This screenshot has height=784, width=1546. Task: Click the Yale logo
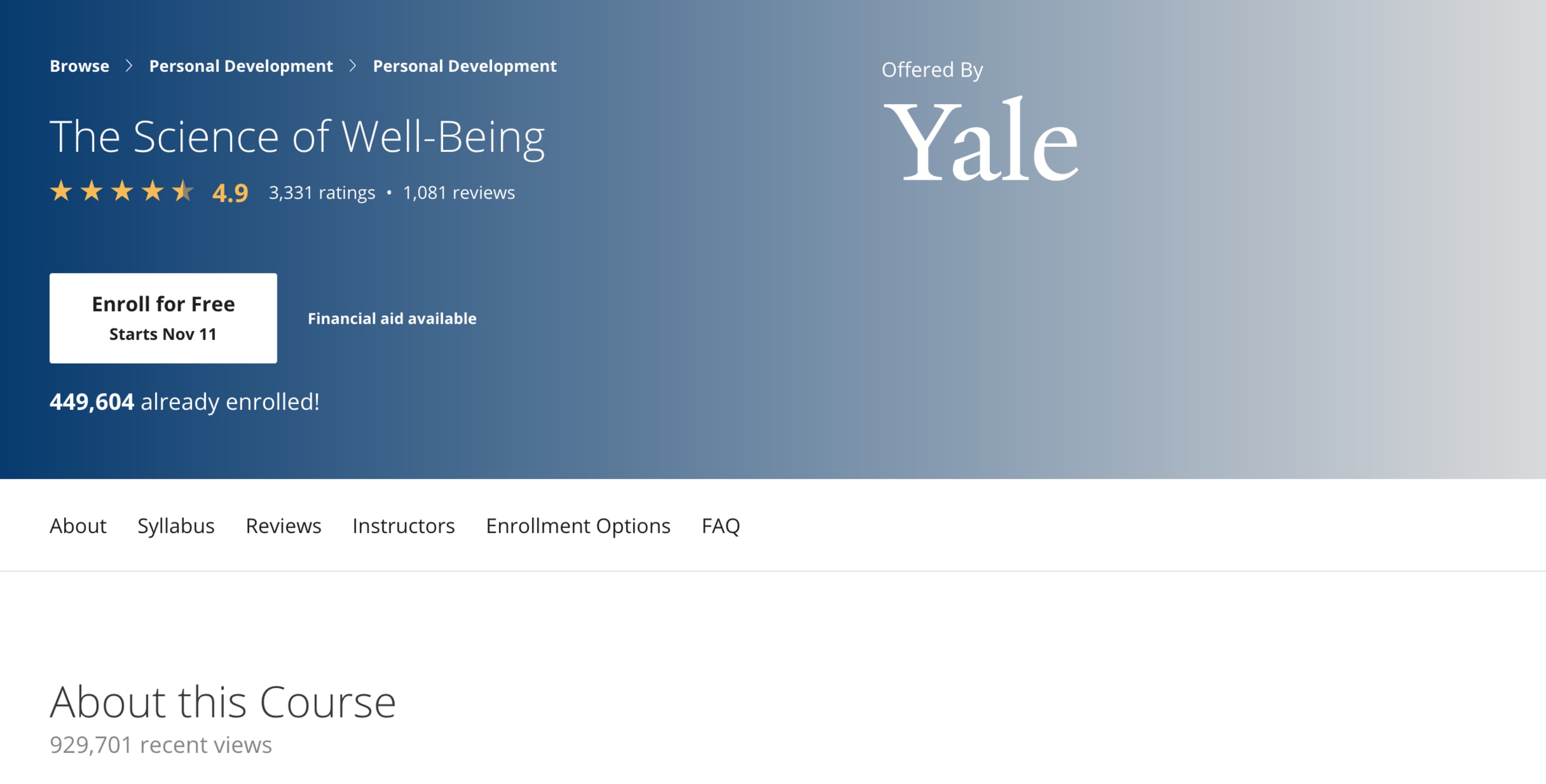click(x=981, y=139)
